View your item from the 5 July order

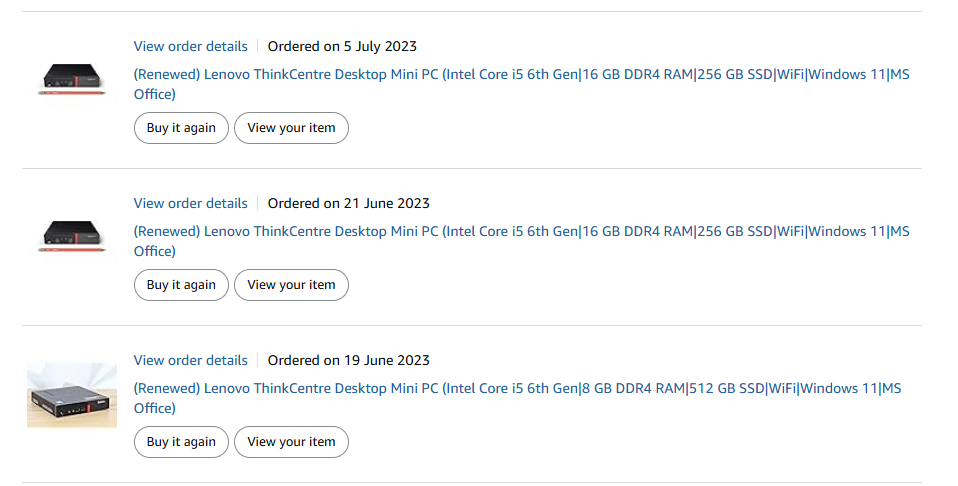pos(291,128)
